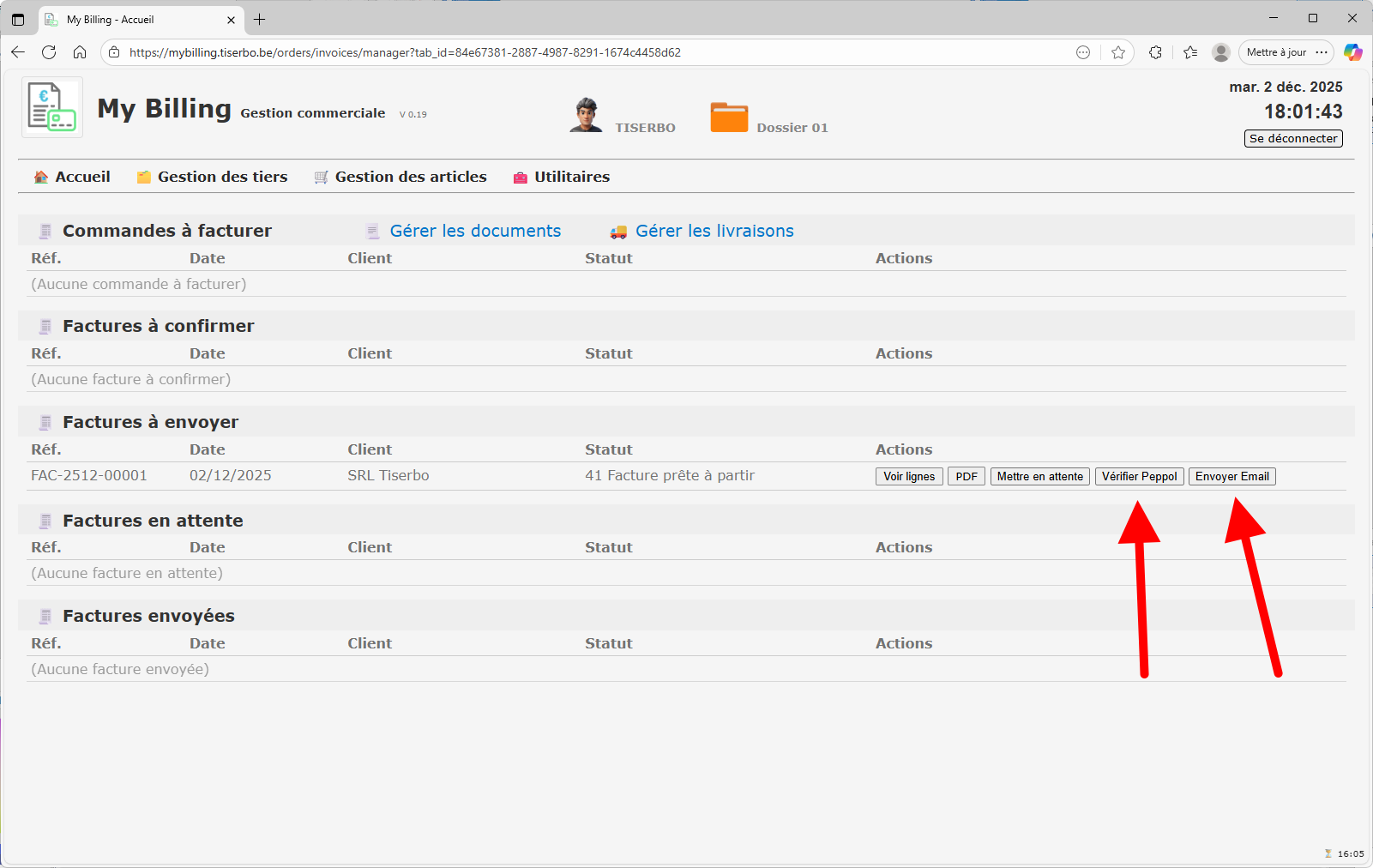Add page to favorites with star icon

point(1118,52)
